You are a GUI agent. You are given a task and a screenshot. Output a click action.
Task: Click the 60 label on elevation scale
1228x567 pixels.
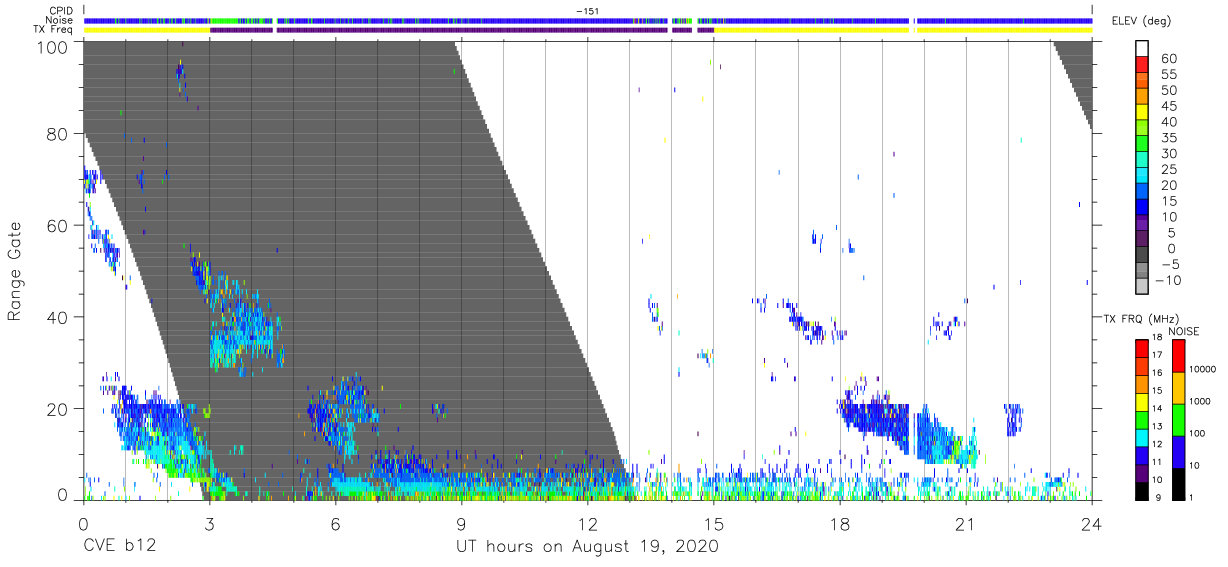pos(1167,59)
